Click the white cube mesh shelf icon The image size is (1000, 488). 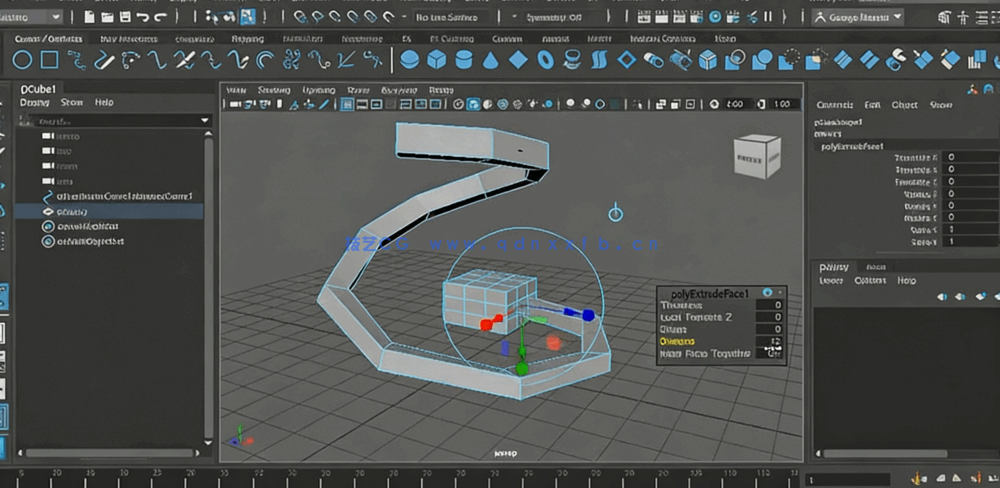click(x=708, y=61)
